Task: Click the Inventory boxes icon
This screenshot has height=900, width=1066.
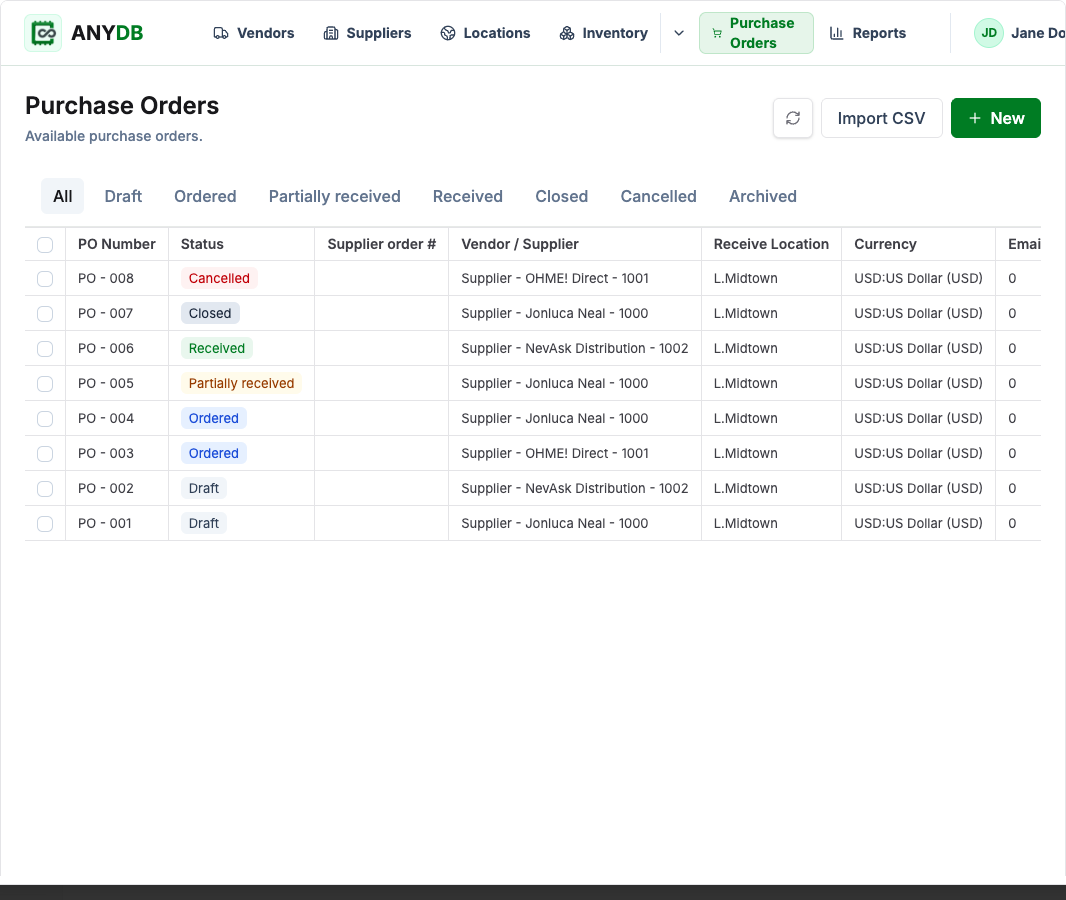Action: (567, 33)
